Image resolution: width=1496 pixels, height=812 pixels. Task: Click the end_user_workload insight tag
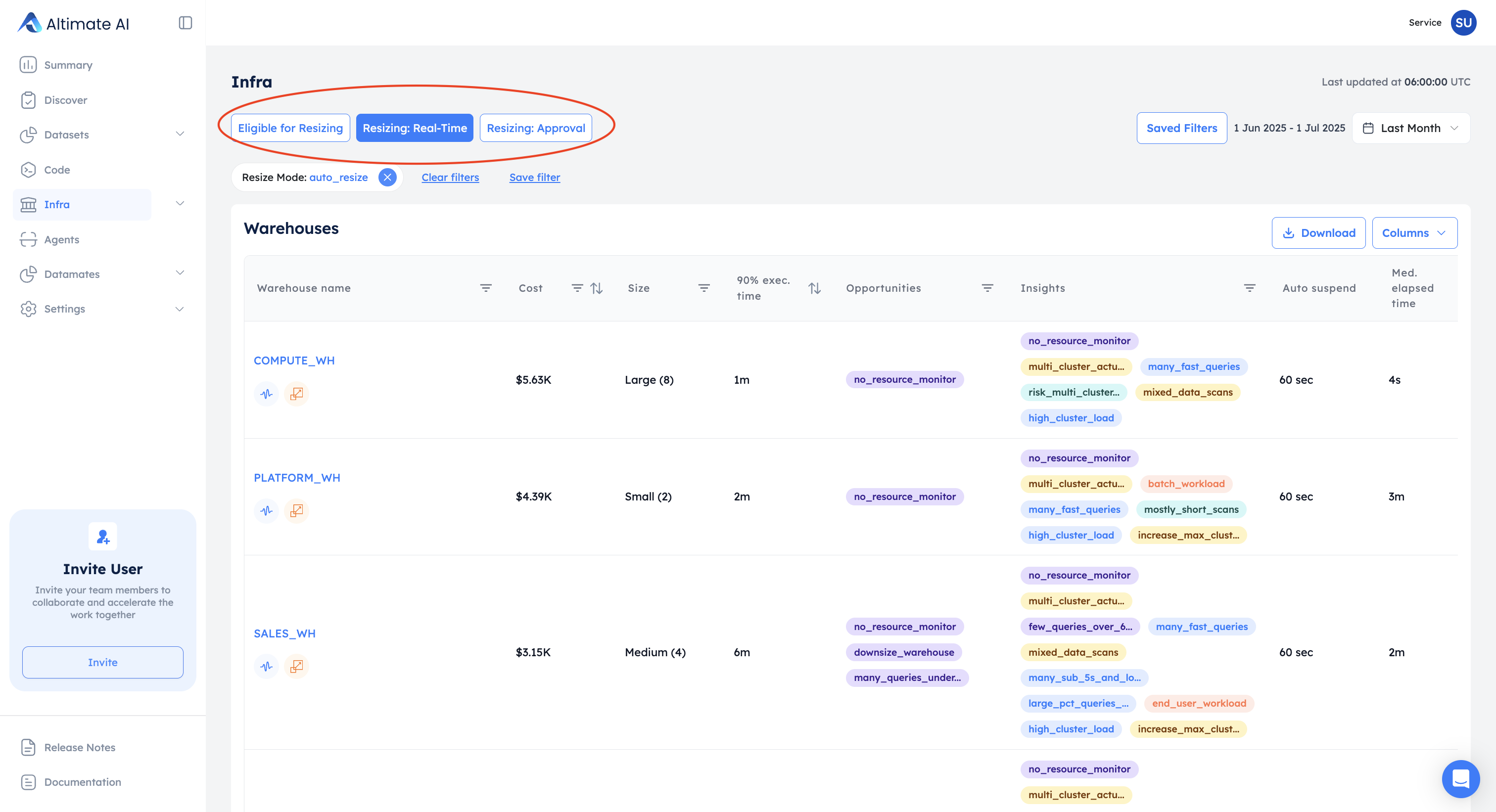[1199, 703]
